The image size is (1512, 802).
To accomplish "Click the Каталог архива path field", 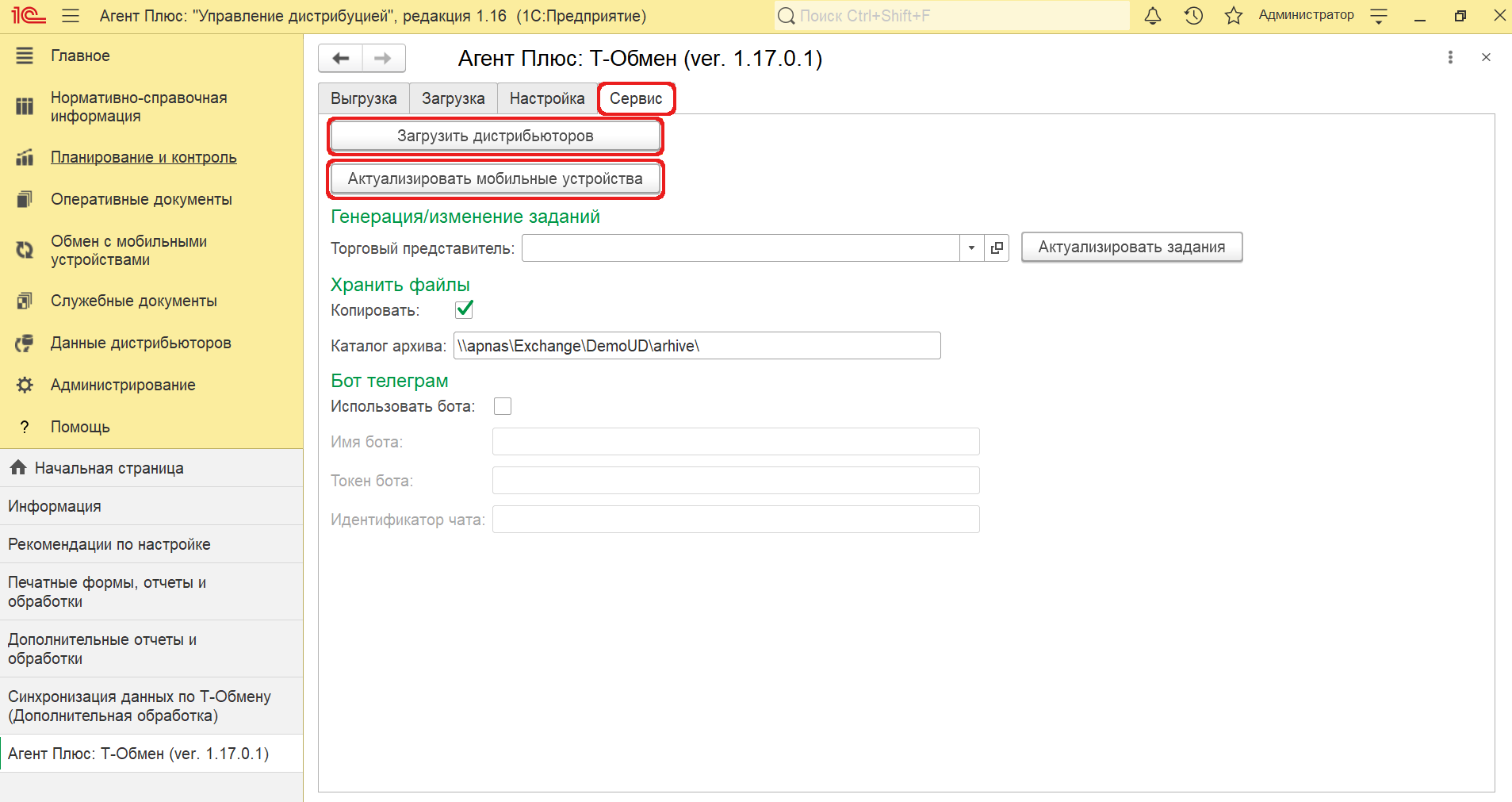I will click(697, 346).
